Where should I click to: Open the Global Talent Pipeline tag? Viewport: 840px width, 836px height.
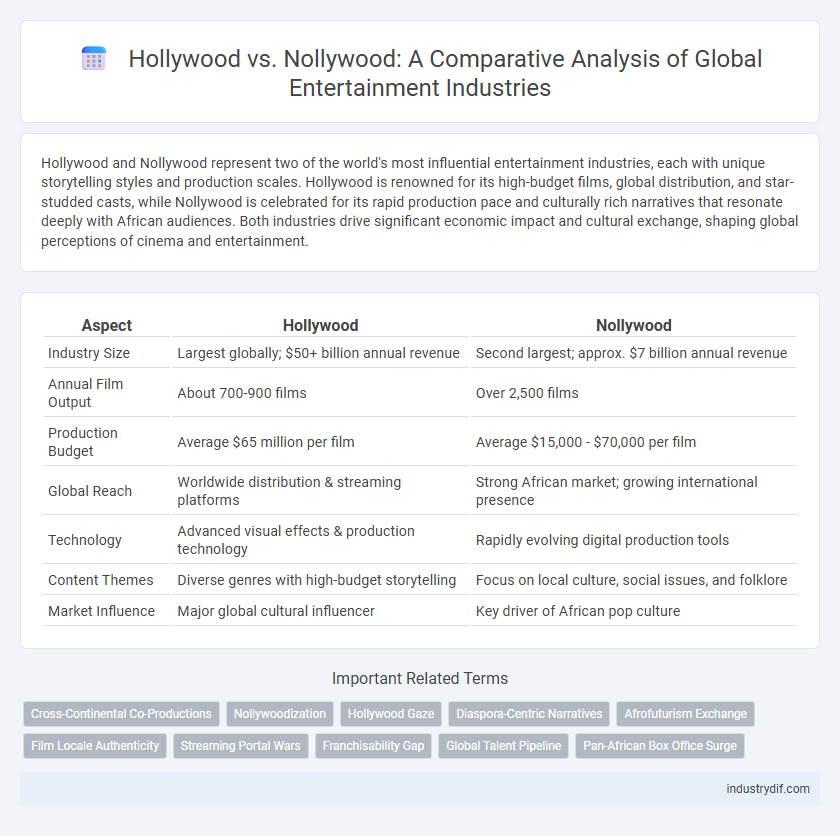click(504, 745)
